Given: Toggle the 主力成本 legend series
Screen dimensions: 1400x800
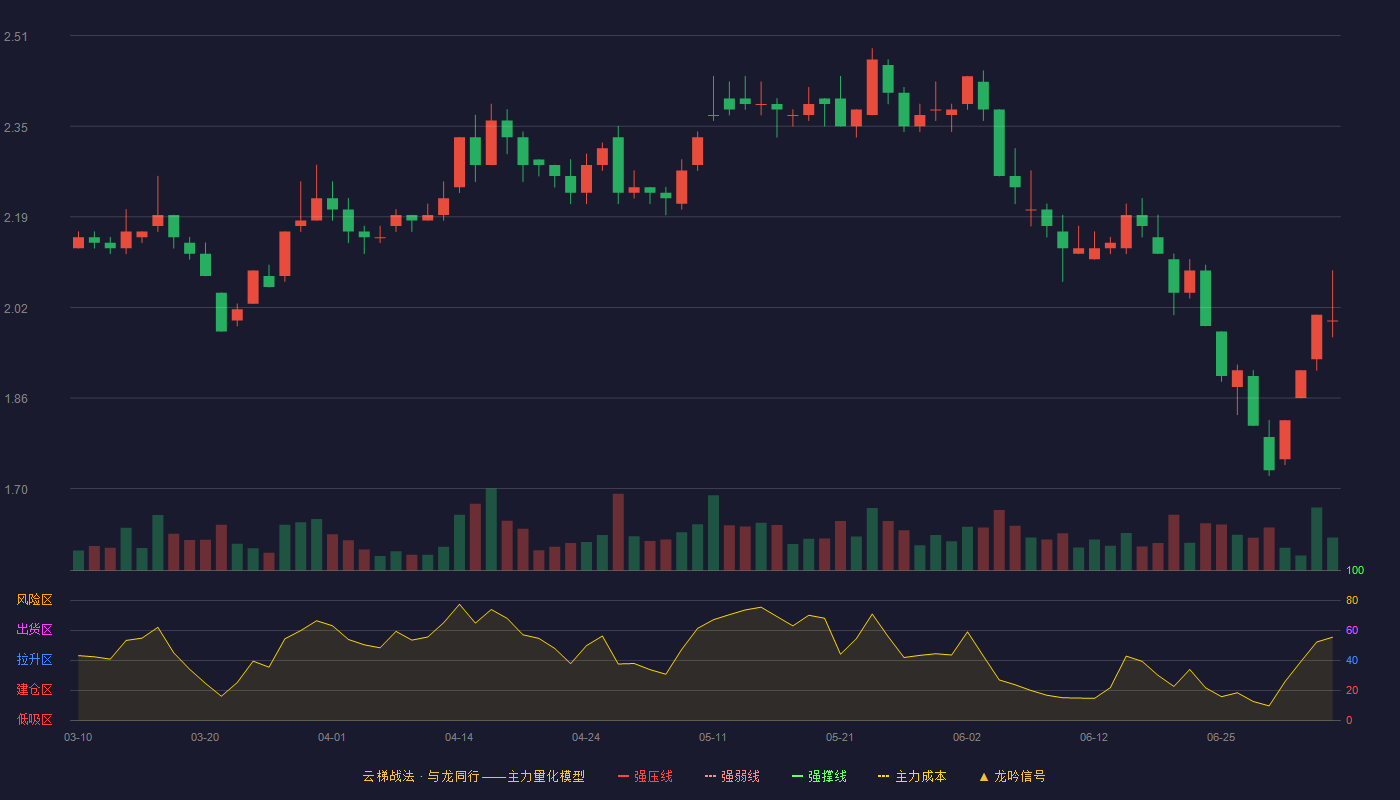Looking at the screenshot, I should [x=912, y=776].
